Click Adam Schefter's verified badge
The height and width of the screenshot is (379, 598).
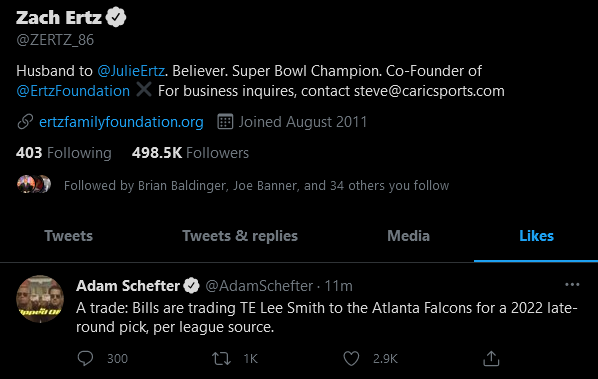click(x=191, y=286)
